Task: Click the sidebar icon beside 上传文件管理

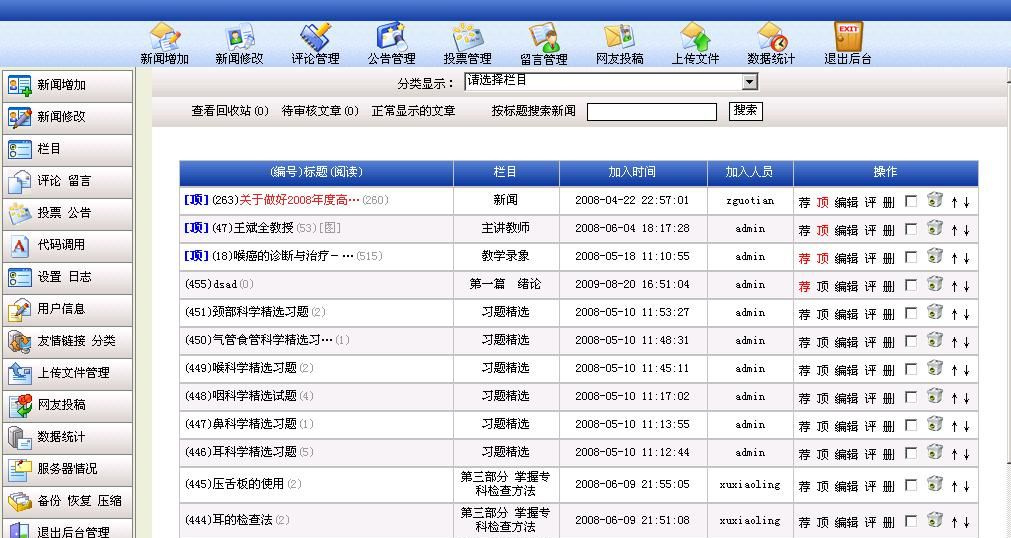Action: pos(19,374)
